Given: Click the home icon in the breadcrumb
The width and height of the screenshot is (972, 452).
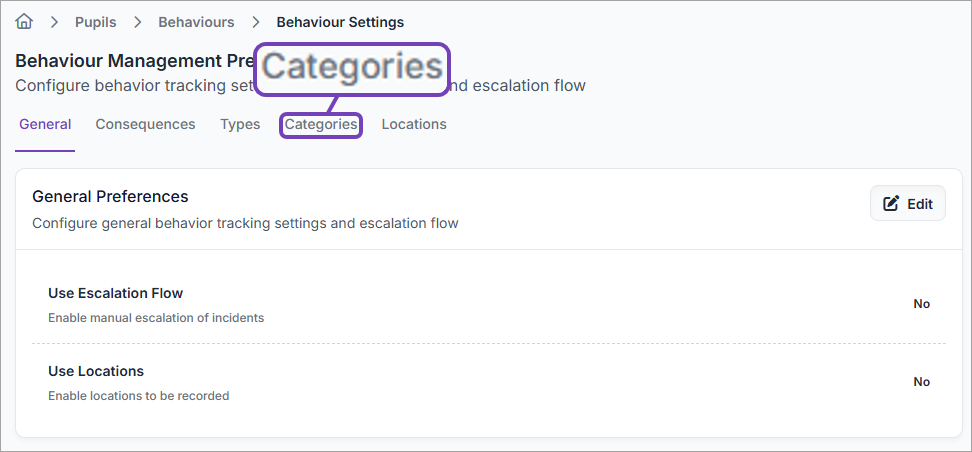Looking at the screenshot, I should click(x=24, y=21).
